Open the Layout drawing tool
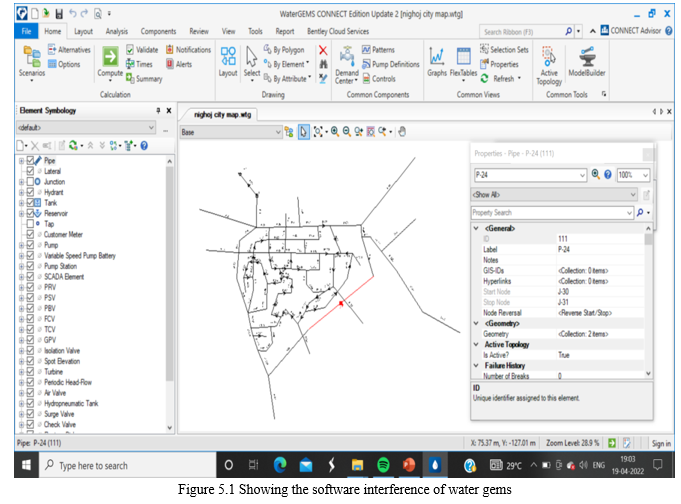Screen dimensions: 681x504 pos(228,62)
